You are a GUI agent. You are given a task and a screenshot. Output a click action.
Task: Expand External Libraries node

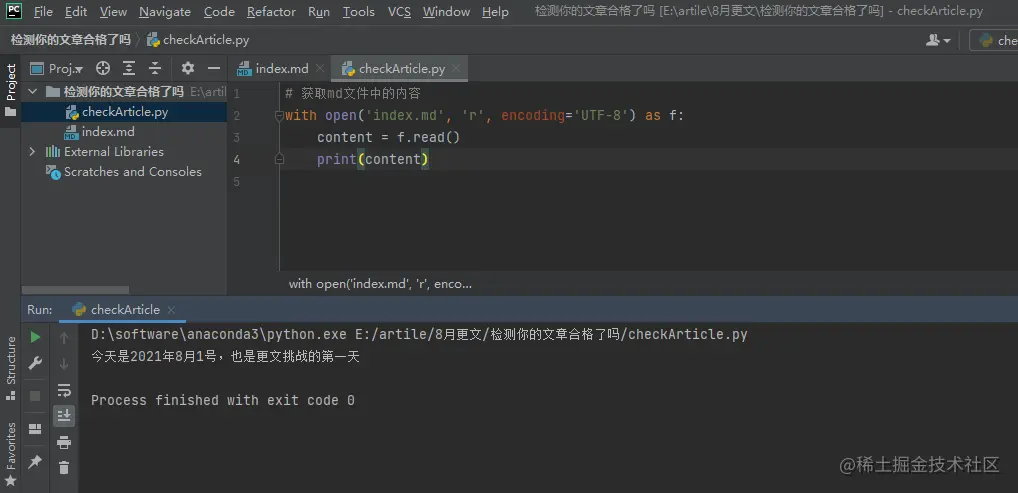pyautogui.click(x=32, y=151)
